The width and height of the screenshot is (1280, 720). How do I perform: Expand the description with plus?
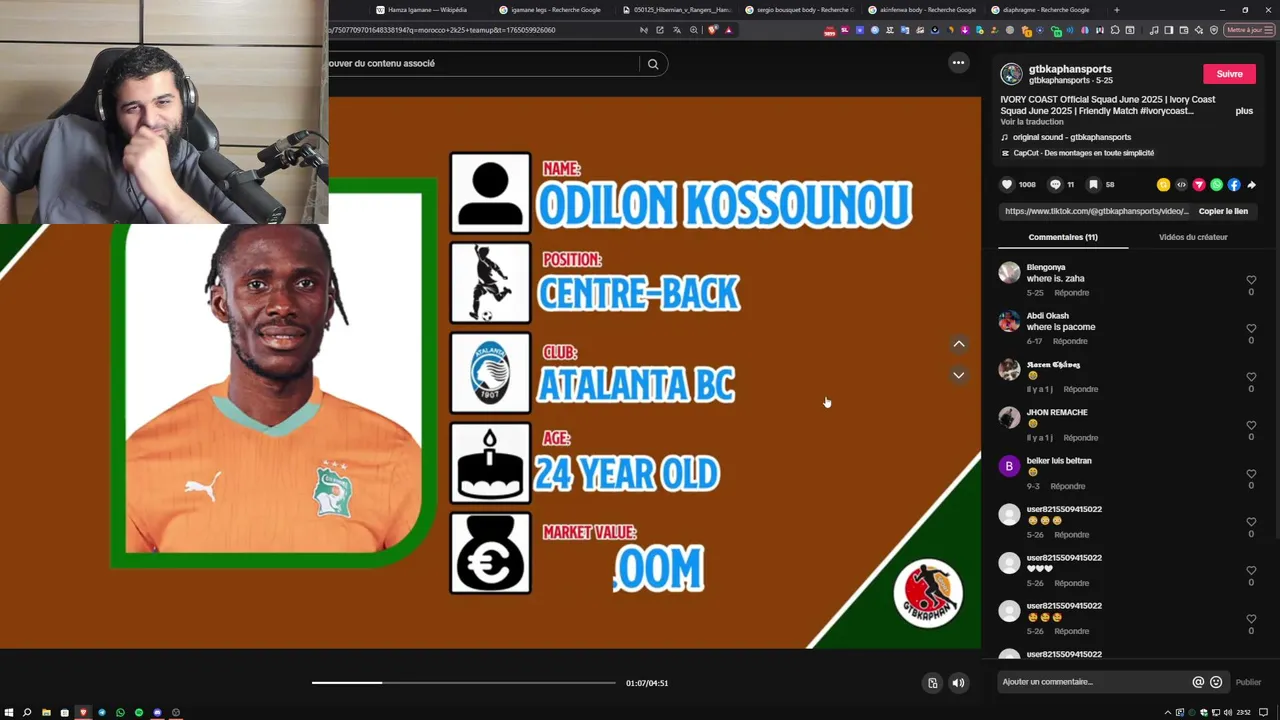[x=1244, y=111]
